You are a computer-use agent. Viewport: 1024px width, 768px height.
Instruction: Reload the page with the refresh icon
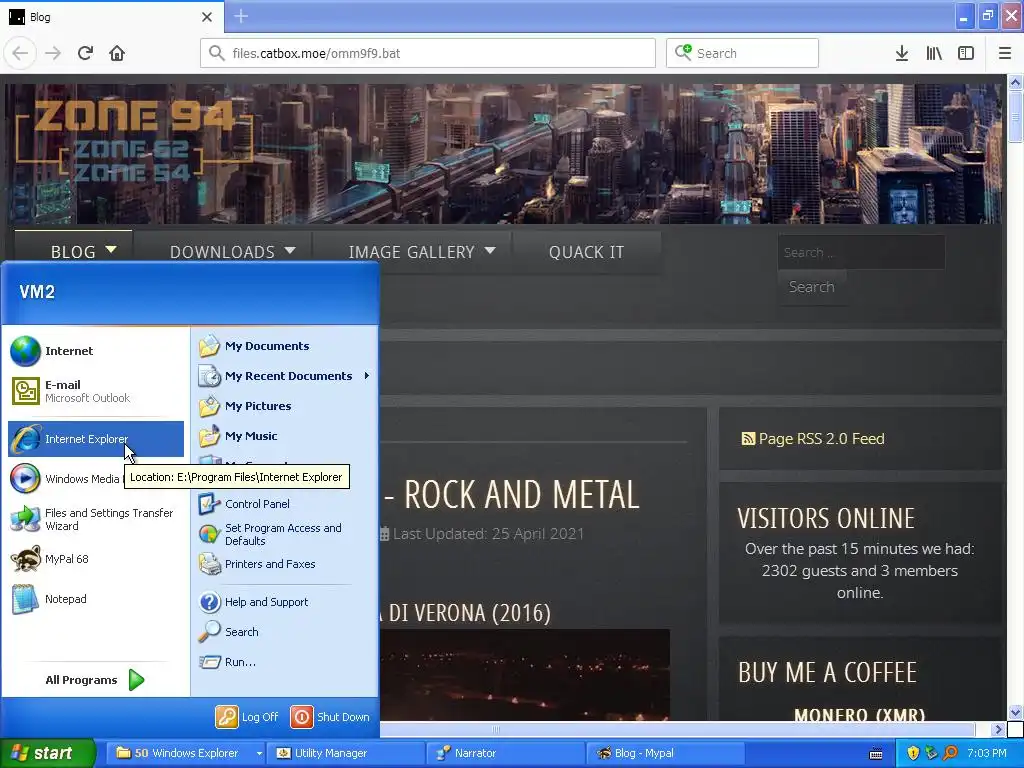pyautogui.click(x=85, y=53)
